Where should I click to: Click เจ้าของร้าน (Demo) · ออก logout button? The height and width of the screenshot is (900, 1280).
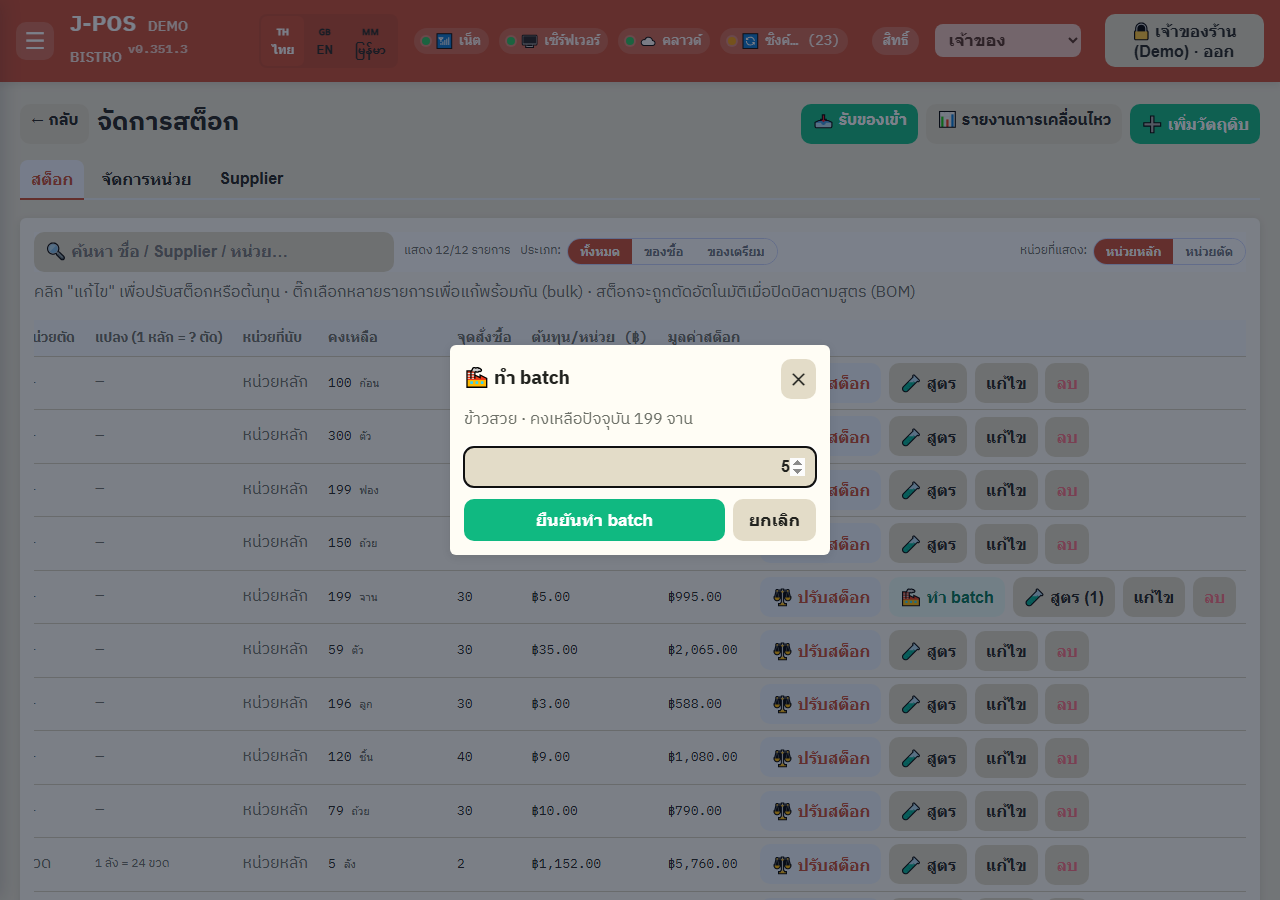[x=1184, y=41]
